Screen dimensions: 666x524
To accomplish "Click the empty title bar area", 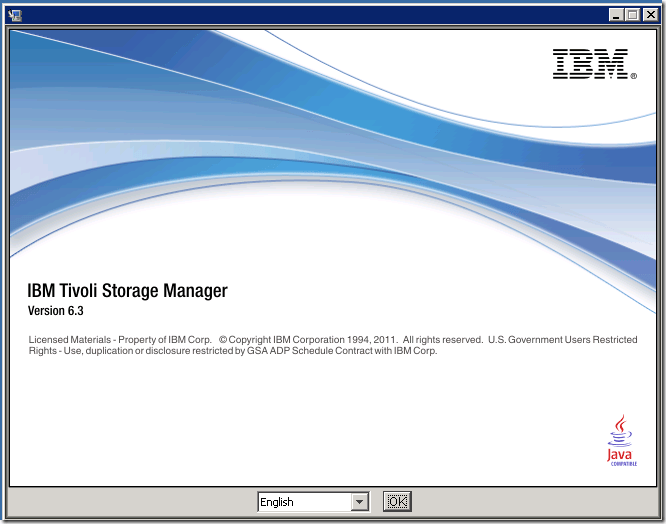I will tap(300, 15).
